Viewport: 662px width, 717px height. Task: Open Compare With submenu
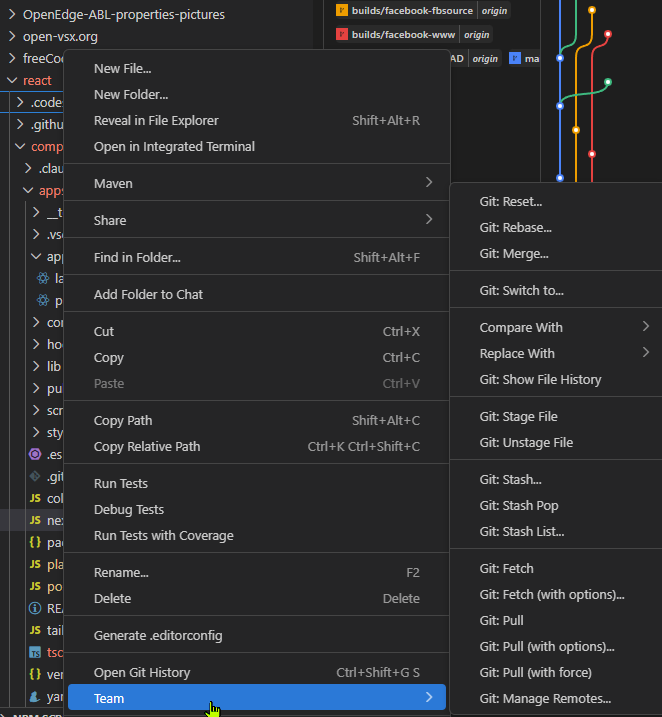pyautogui.click(x=558, y=328)
